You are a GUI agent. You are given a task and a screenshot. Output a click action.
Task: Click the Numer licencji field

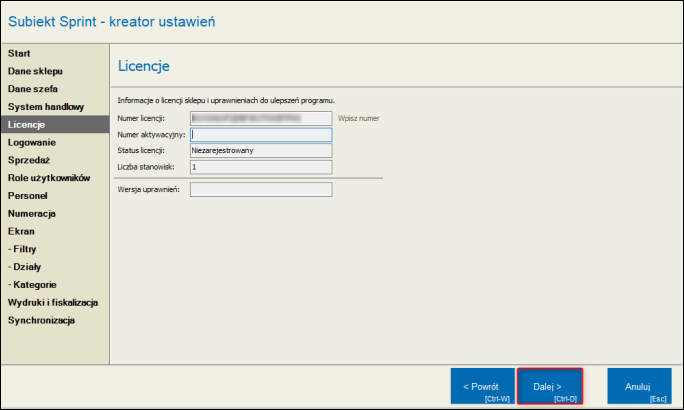tap(261, 118)
